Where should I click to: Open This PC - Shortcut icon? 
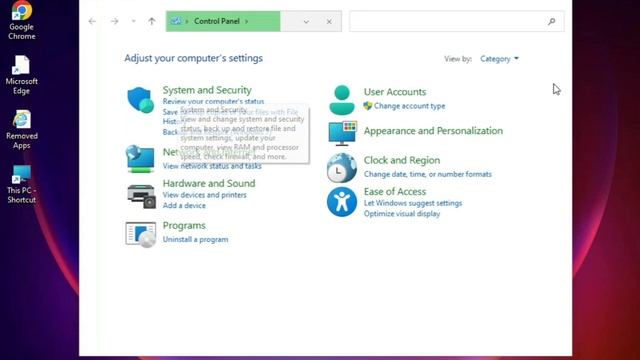[22, 184]
